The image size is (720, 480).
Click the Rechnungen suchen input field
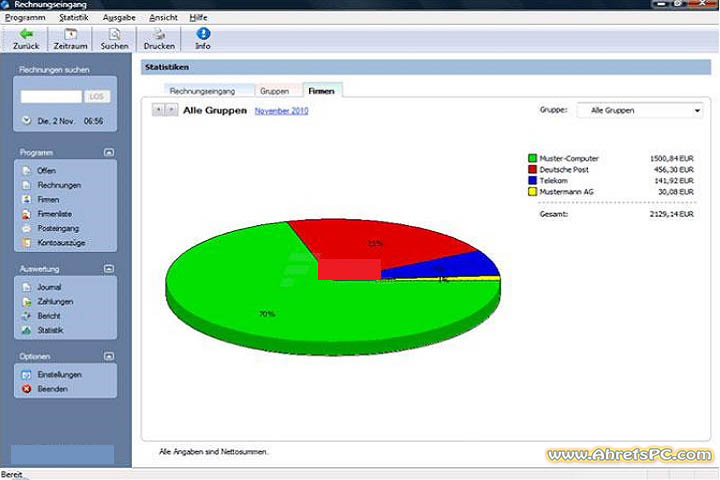[51, 96]
